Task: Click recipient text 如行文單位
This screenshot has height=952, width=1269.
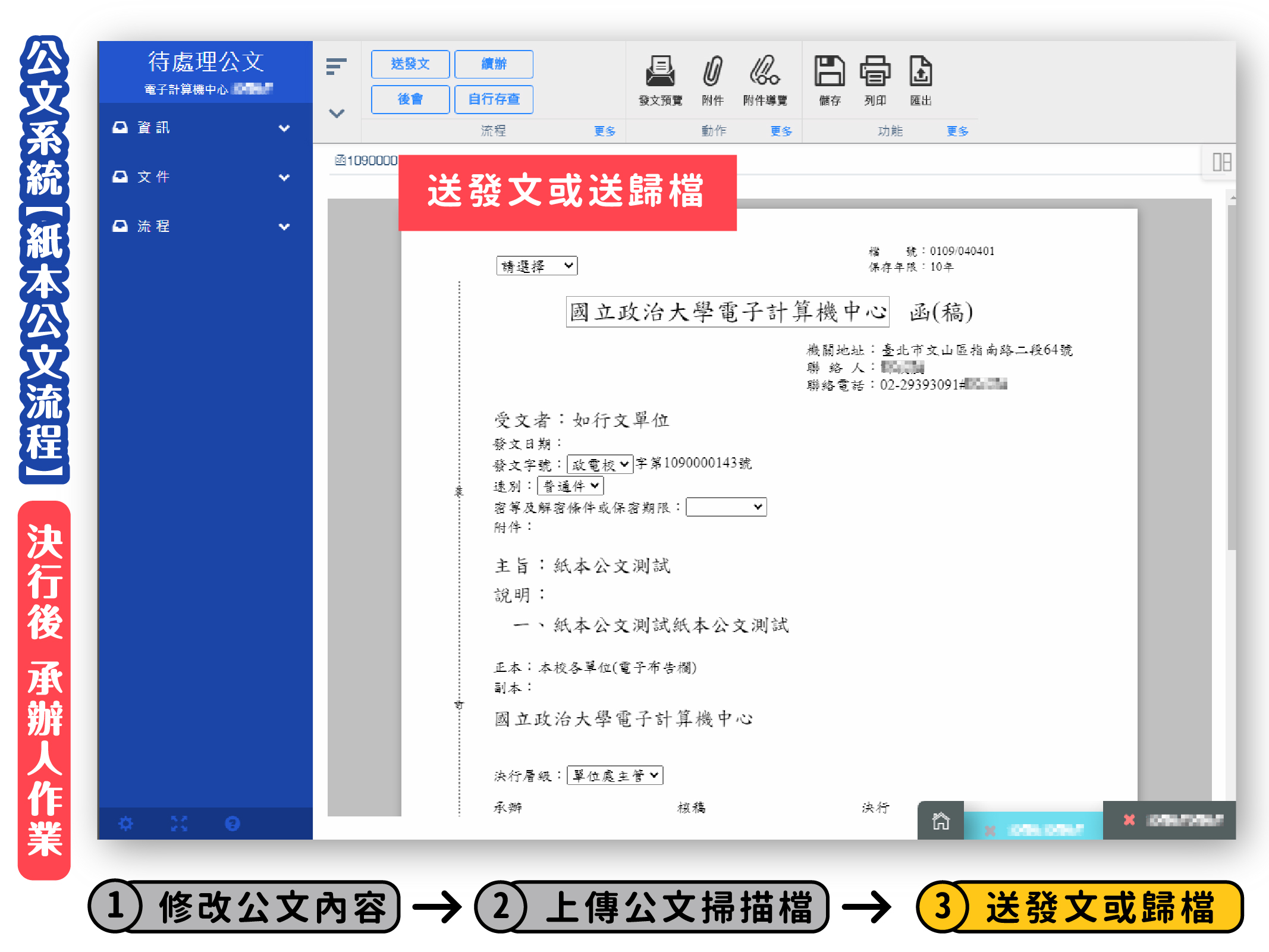Action: pos(621,420)
